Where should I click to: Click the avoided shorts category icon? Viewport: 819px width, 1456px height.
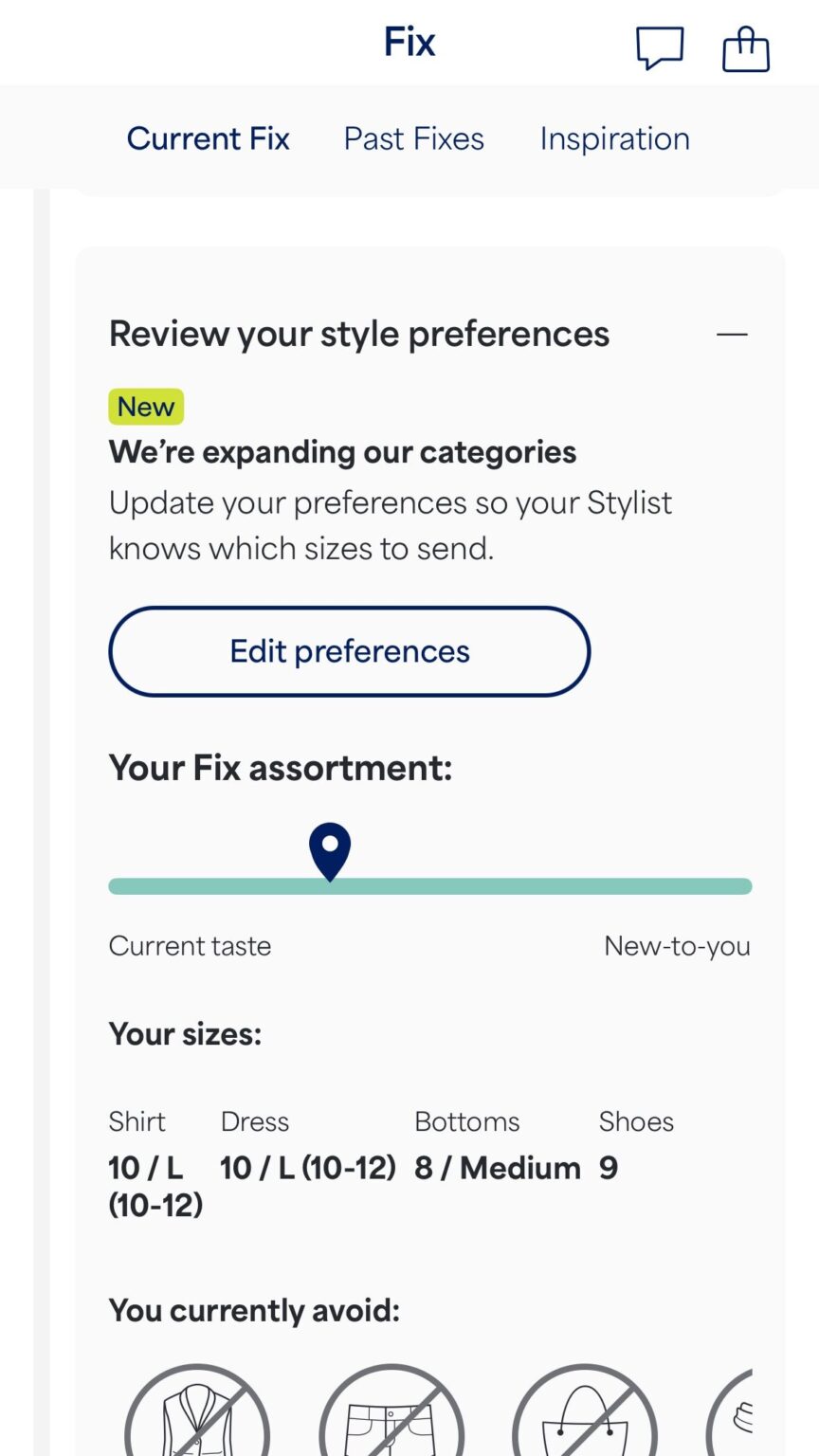391,1412
